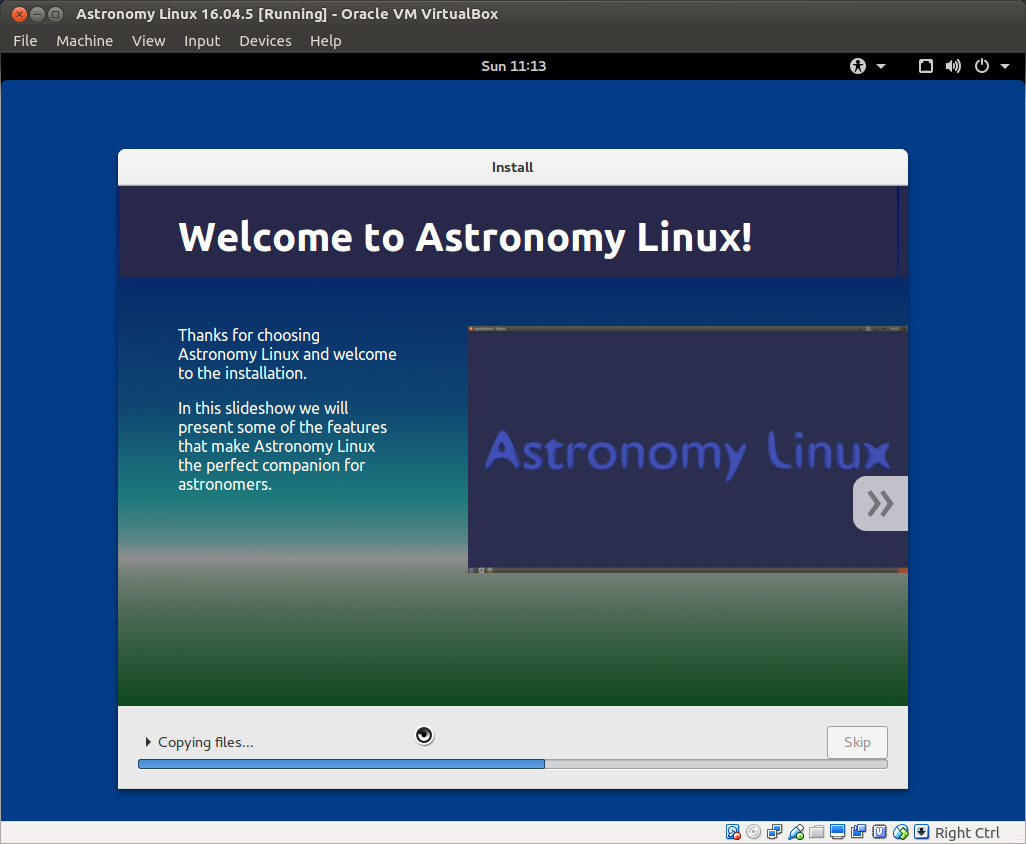This screenshot has width=1026, height=844.
Task: Open the session menu dropdown arrow
Action: (x=1005, y=66)
